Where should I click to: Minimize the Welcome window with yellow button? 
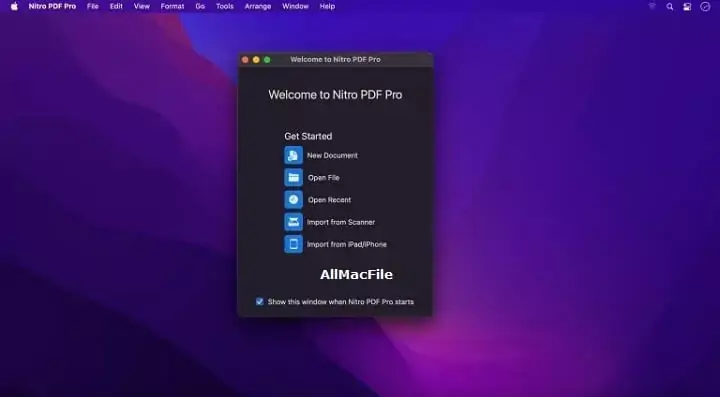(x=256, y=60)
